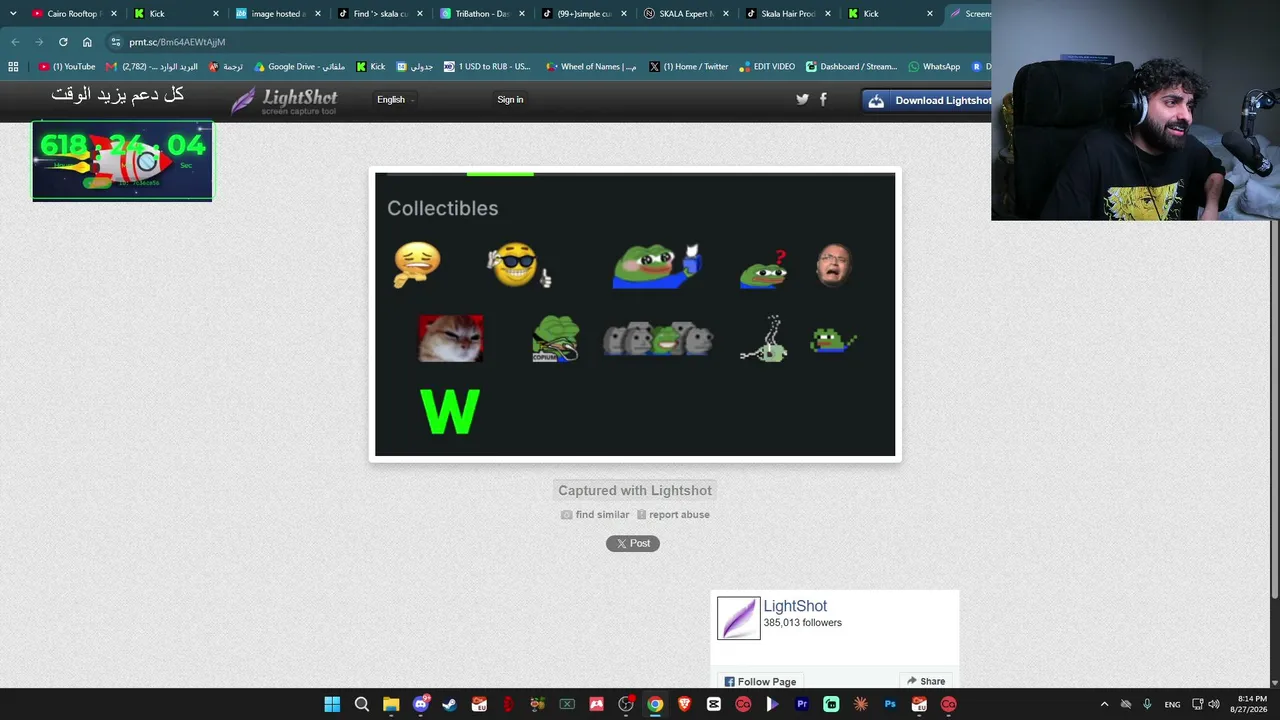Click the Collectibles heading in the screenshot

[443, 208]
